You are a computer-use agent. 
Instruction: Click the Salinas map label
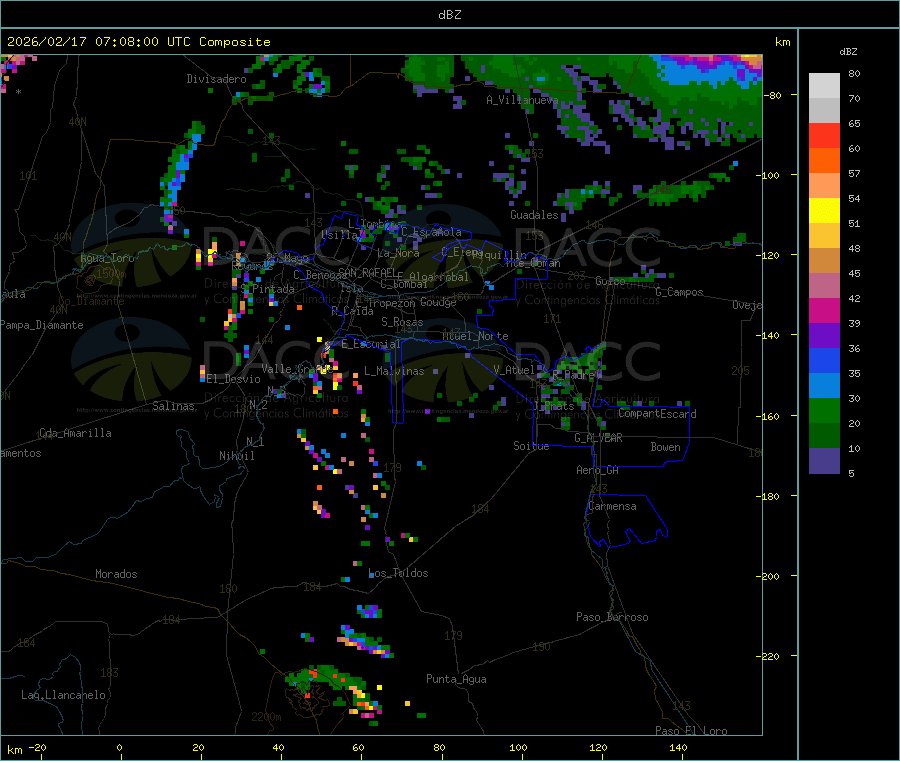point(173,406)
